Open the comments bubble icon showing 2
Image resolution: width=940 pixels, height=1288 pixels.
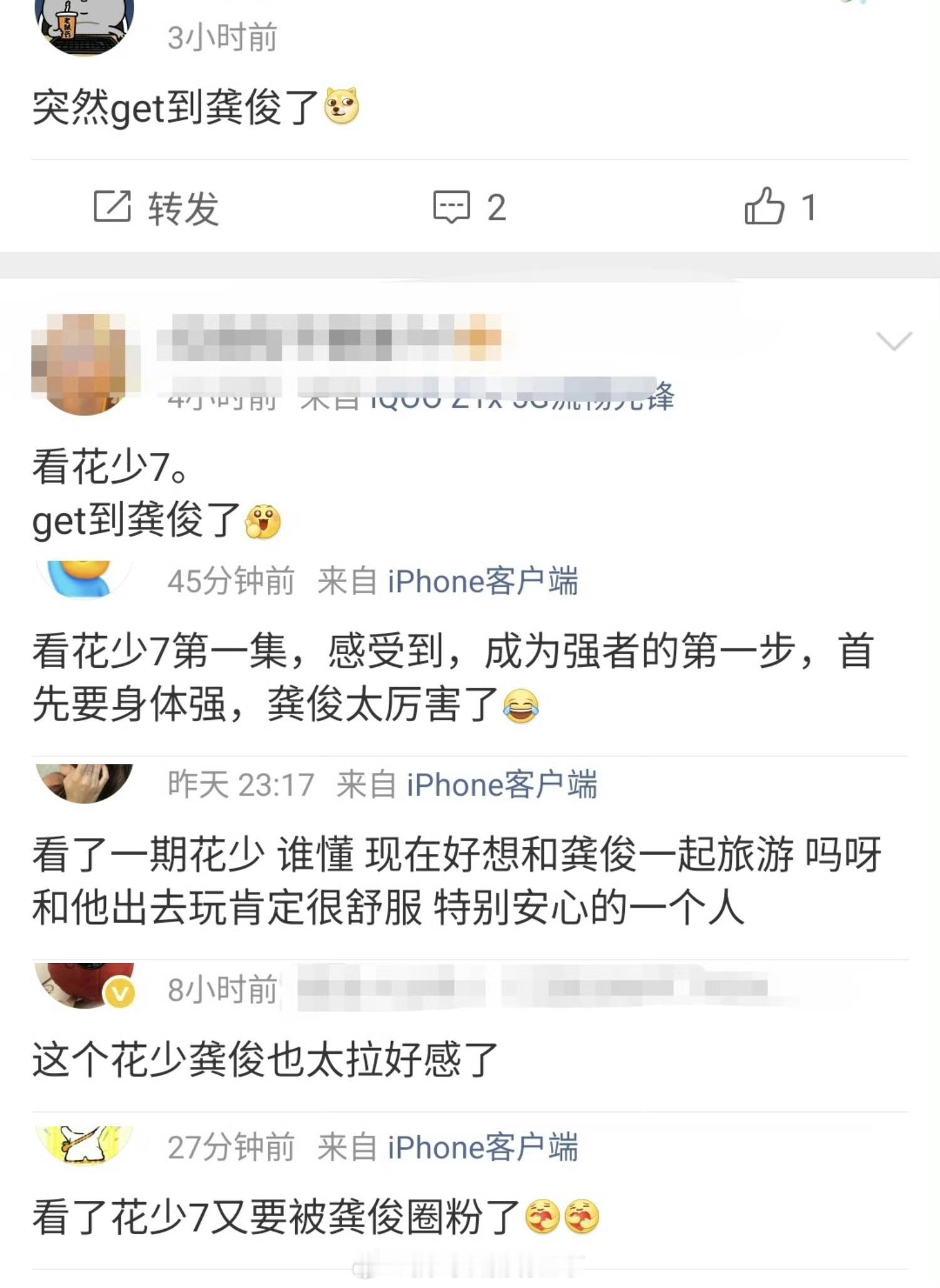451,207
